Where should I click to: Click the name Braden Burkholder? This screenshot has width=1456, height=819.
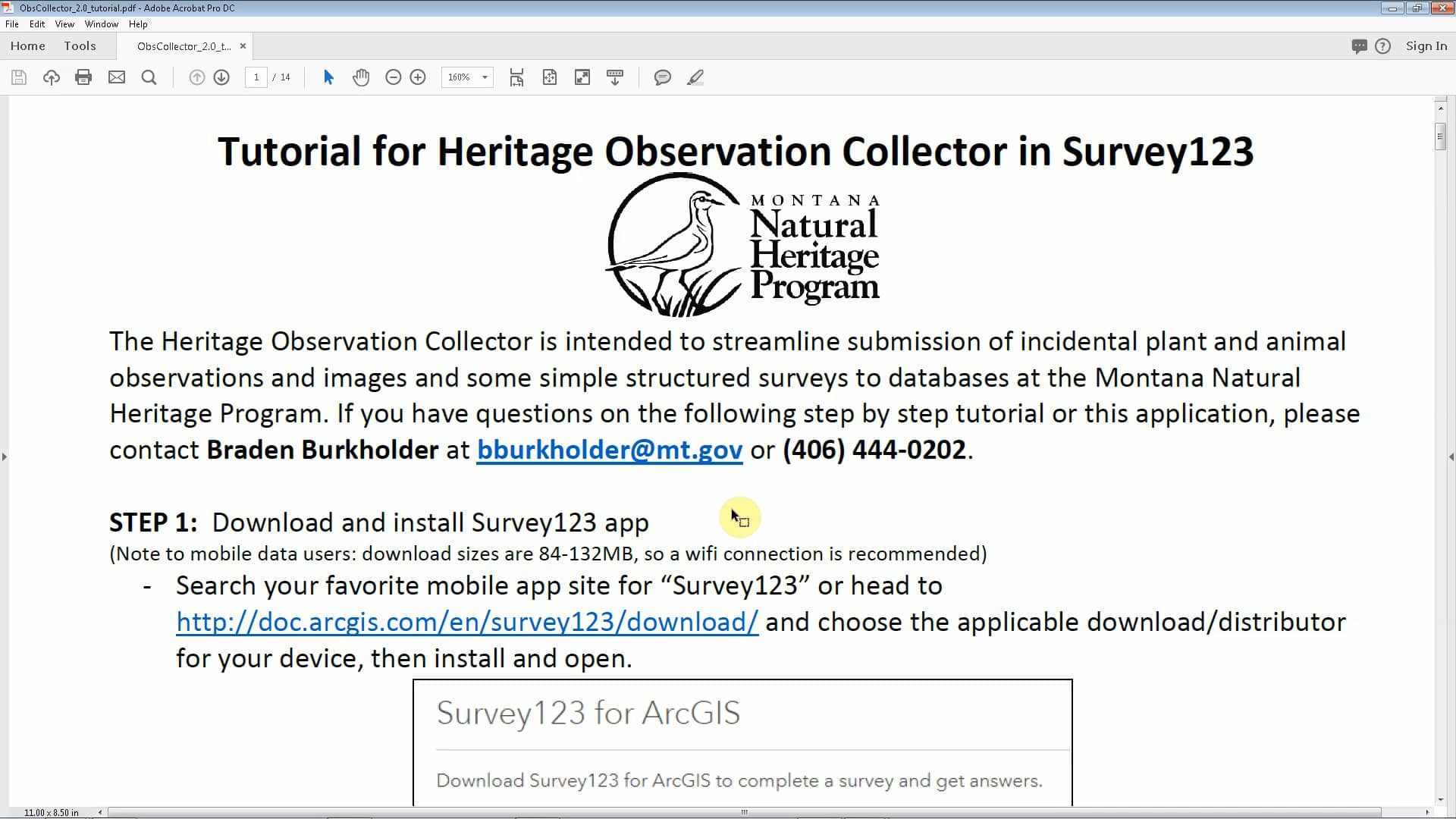click(322, 450)
